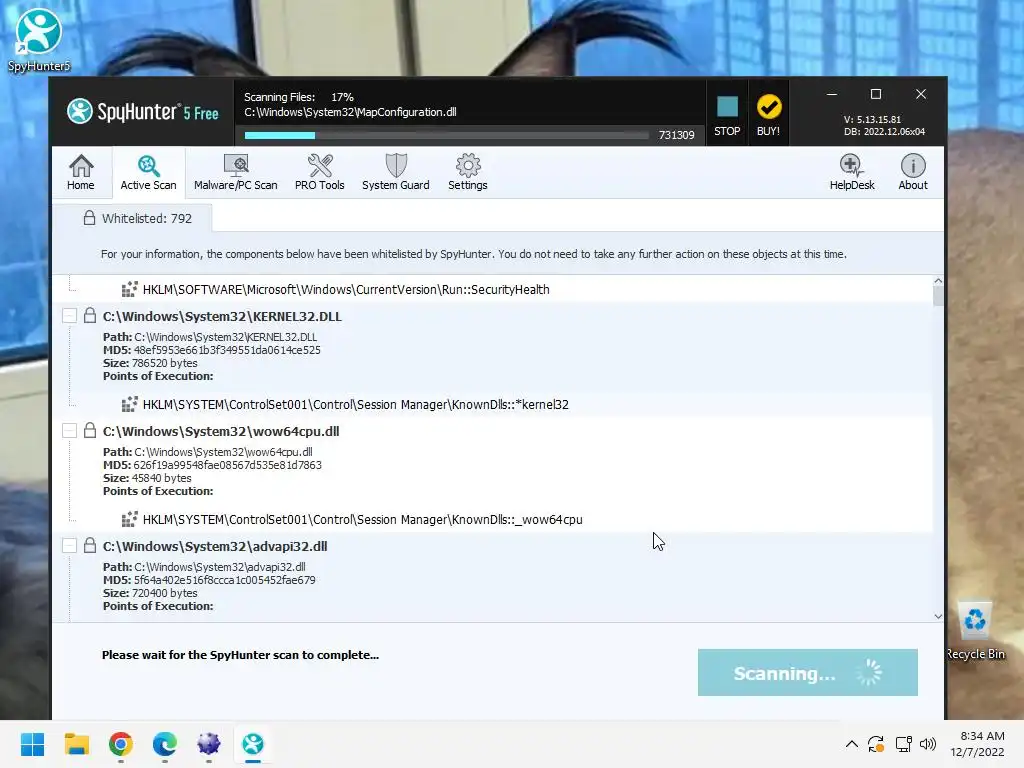This screenshot has height=768, width=1024.
Task: Click registry icon of SecurityHealth entry
Action: click(x=129, y=289)
